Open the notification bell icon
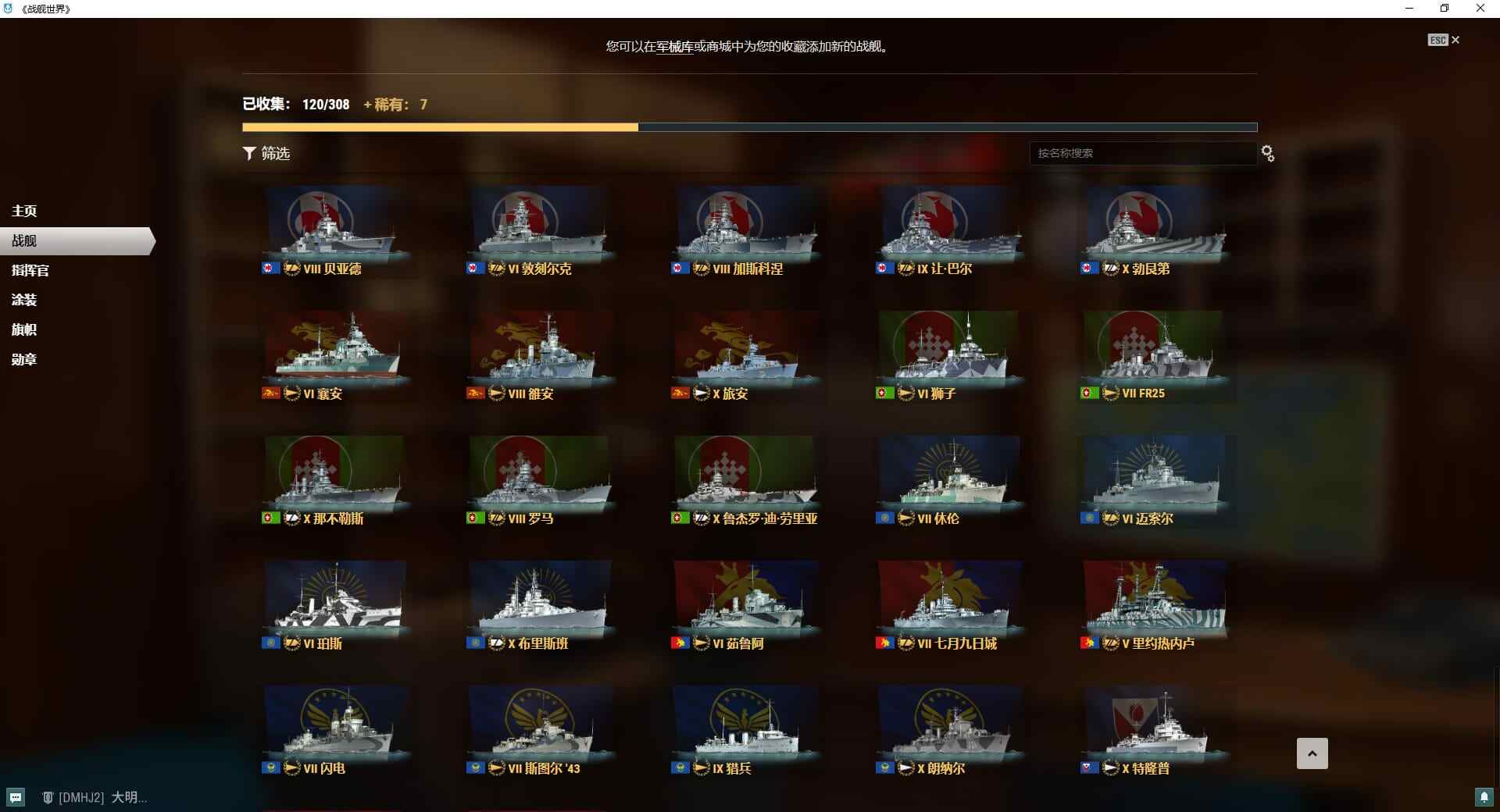1500x812 pixels. (x=1484, y=797)
